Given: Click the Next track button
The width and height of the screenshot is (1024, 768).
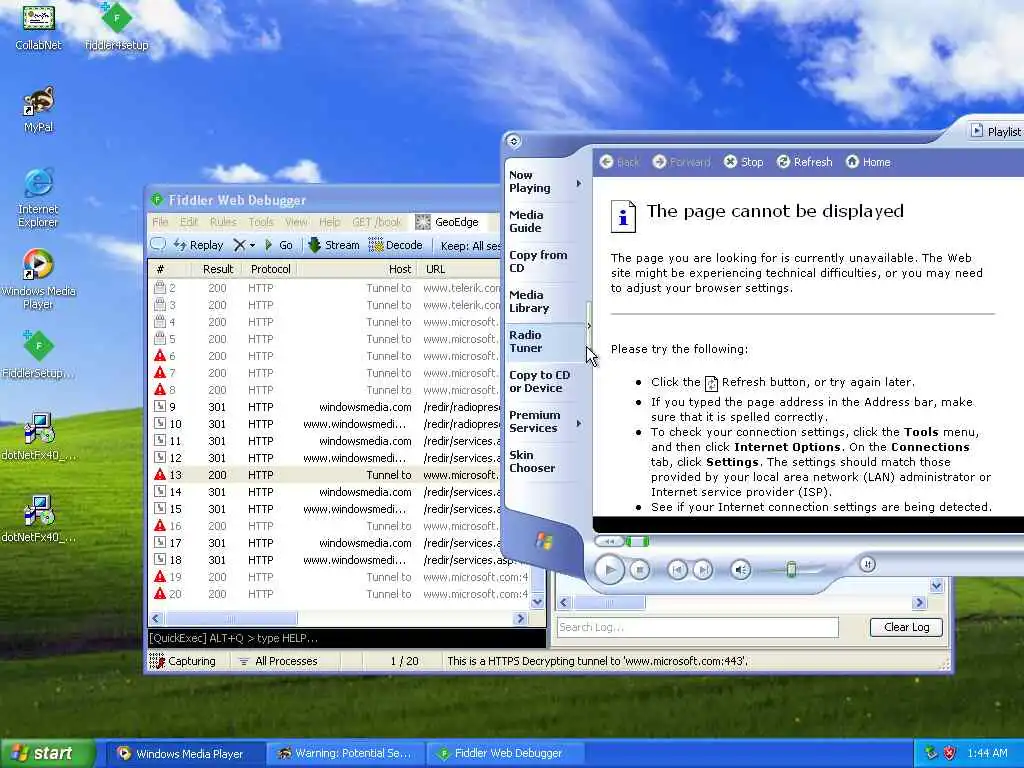Looking at the screenshot, I should click(703, 570).
